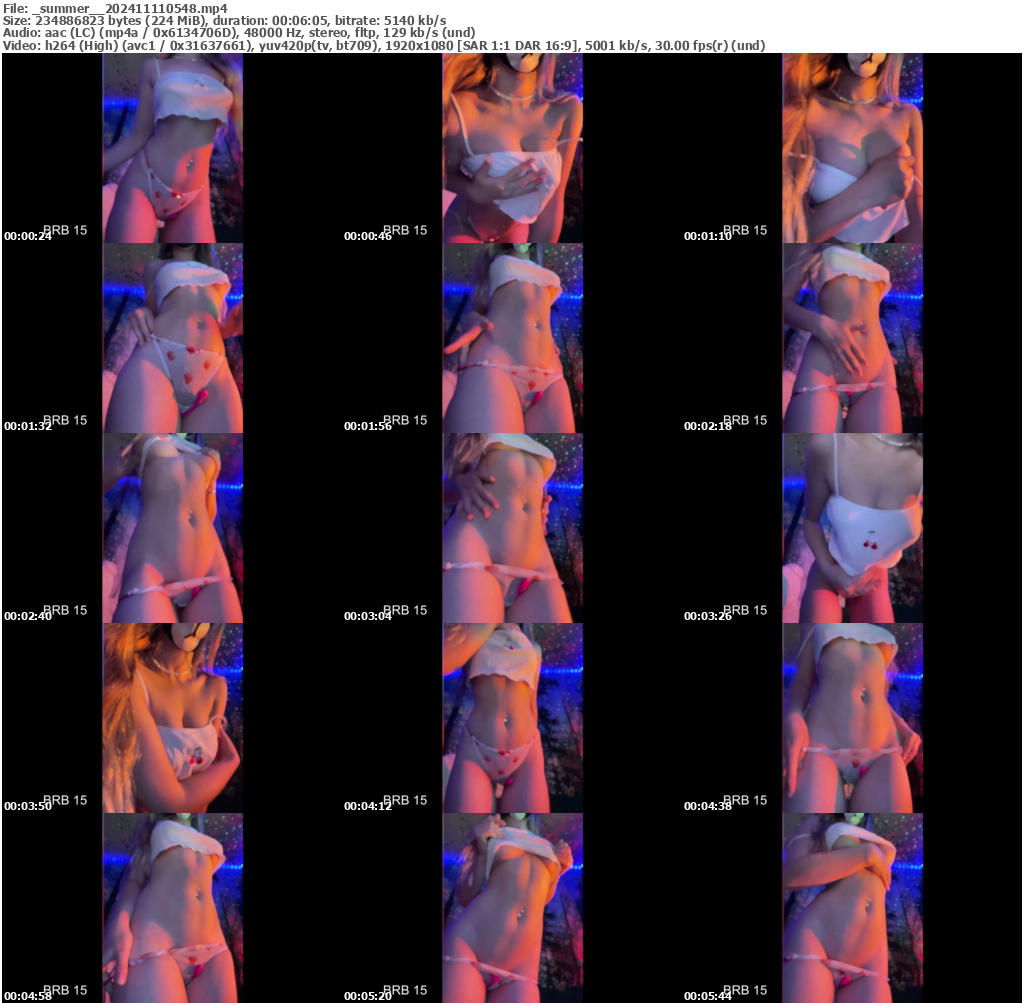This screenshot has height=1003, width=1024.
Task: Open the thumbnail at 00:00:46
Action: pyautogui.click(x=513, y=147)
